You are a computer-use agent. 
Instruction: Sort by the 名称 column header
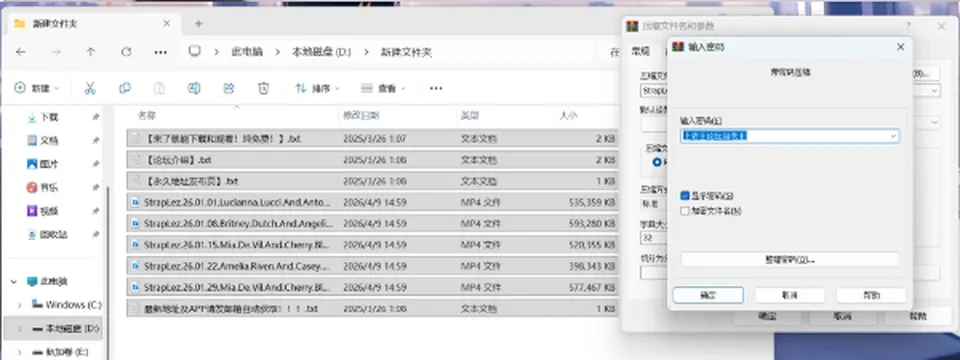click(x=147, y=114)
